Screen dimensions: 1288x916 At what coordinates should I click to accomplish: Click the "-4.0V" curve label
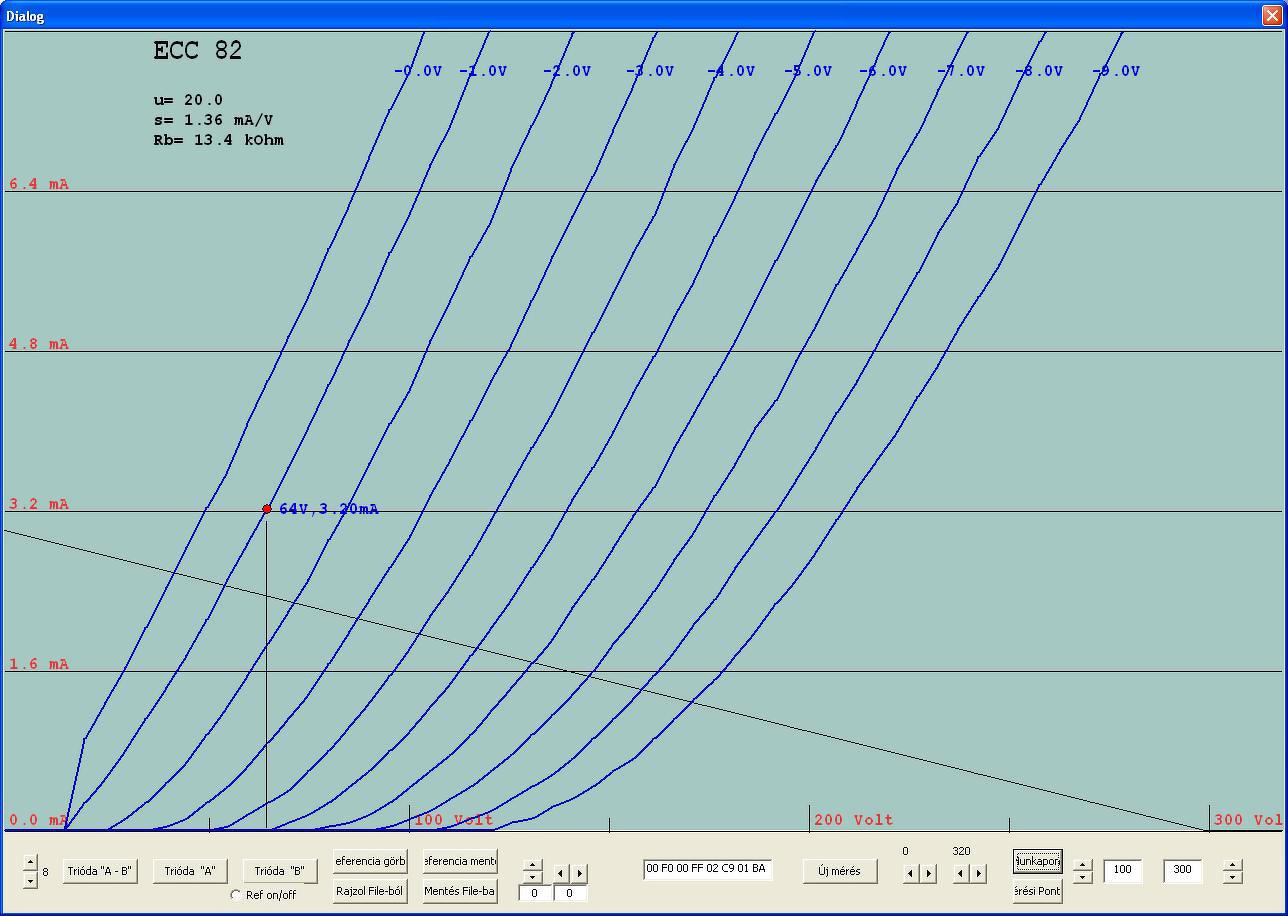click(731, 71)
